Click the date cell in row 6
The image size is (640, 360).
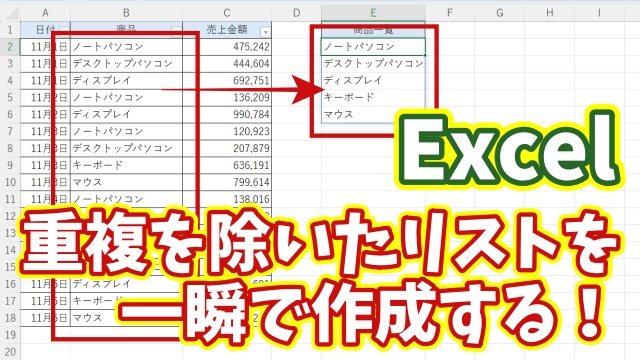[x=45, y=114]
